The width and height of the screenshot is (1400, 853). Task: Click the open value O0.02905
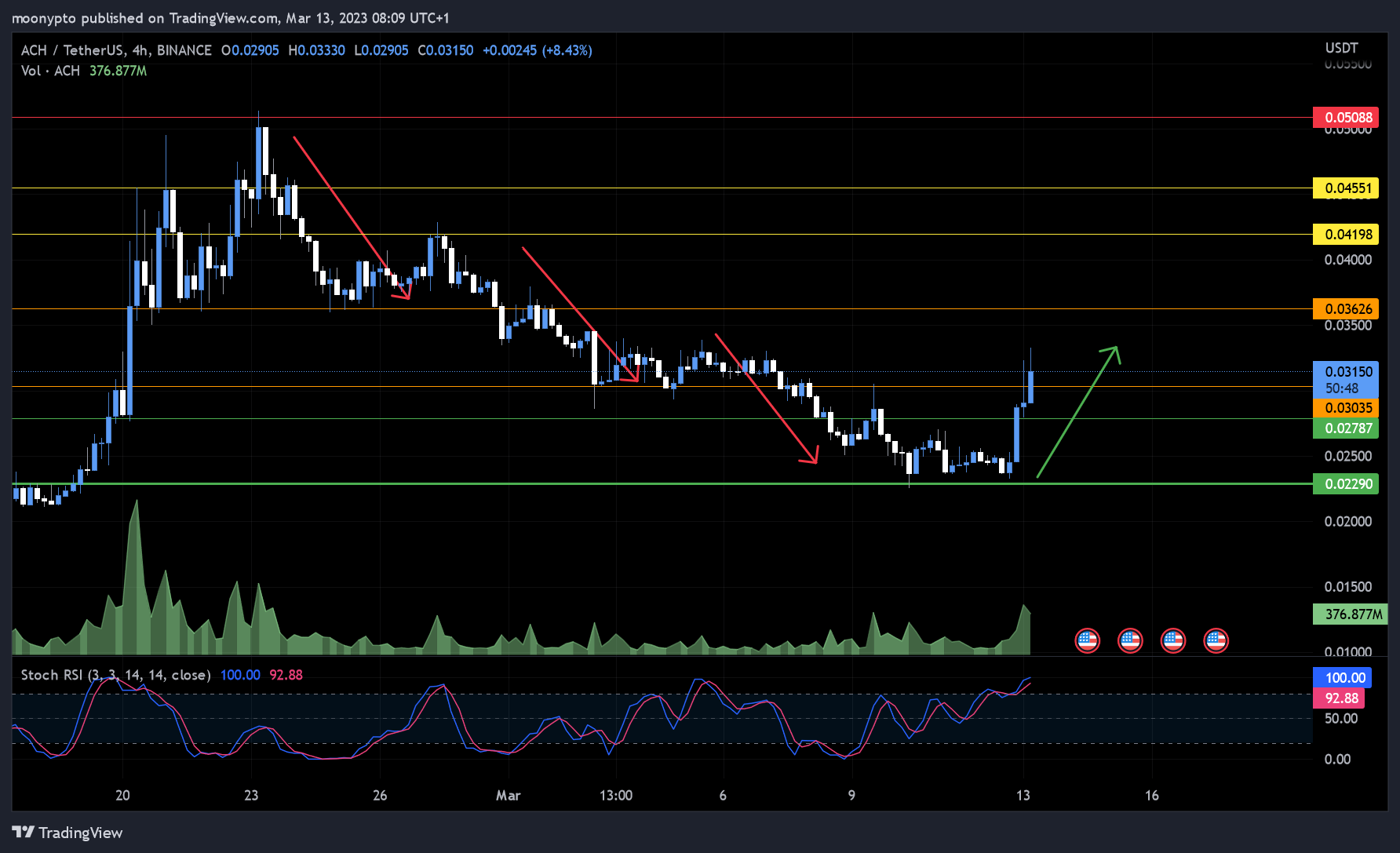[x=250, y=50]
